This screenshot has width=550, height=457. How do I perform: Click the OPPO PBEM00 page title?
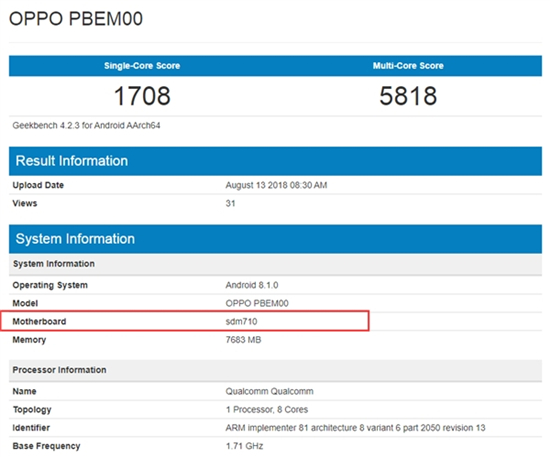point(76,19)
